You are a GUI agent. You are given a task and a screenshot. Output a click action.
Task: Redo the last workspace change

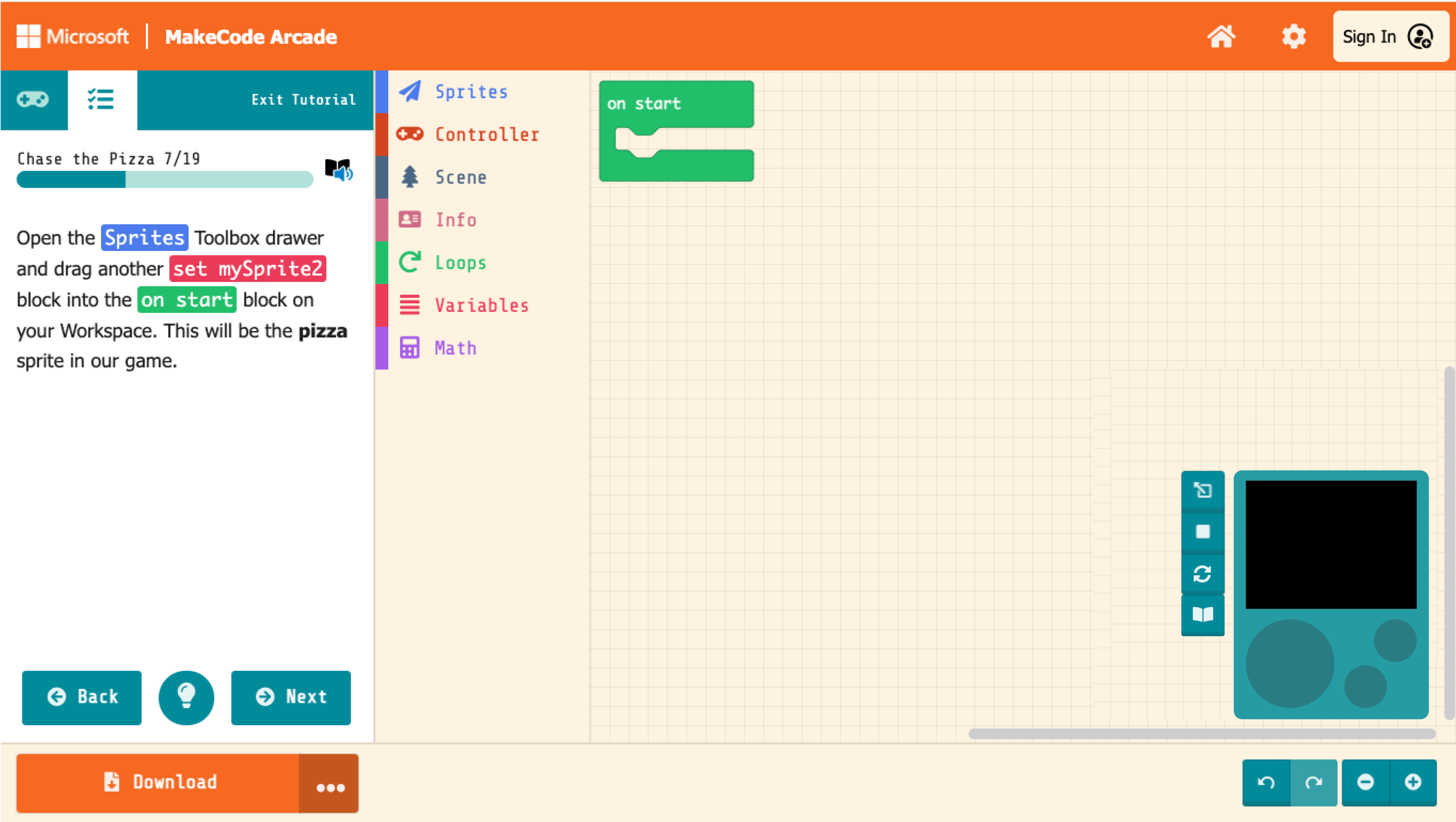(x=1313, y=782)
